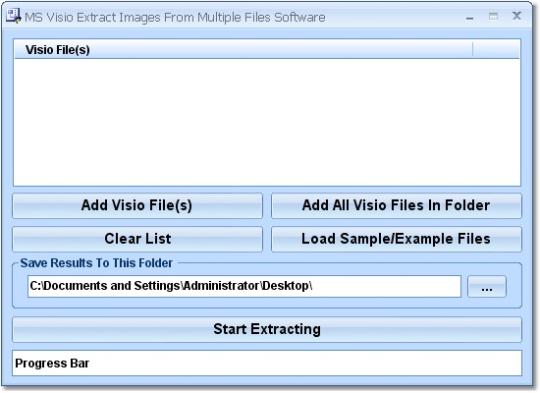Click the Visio File(s) column header
The width and height of the screenshot is (540, 393).
point(243,50)
